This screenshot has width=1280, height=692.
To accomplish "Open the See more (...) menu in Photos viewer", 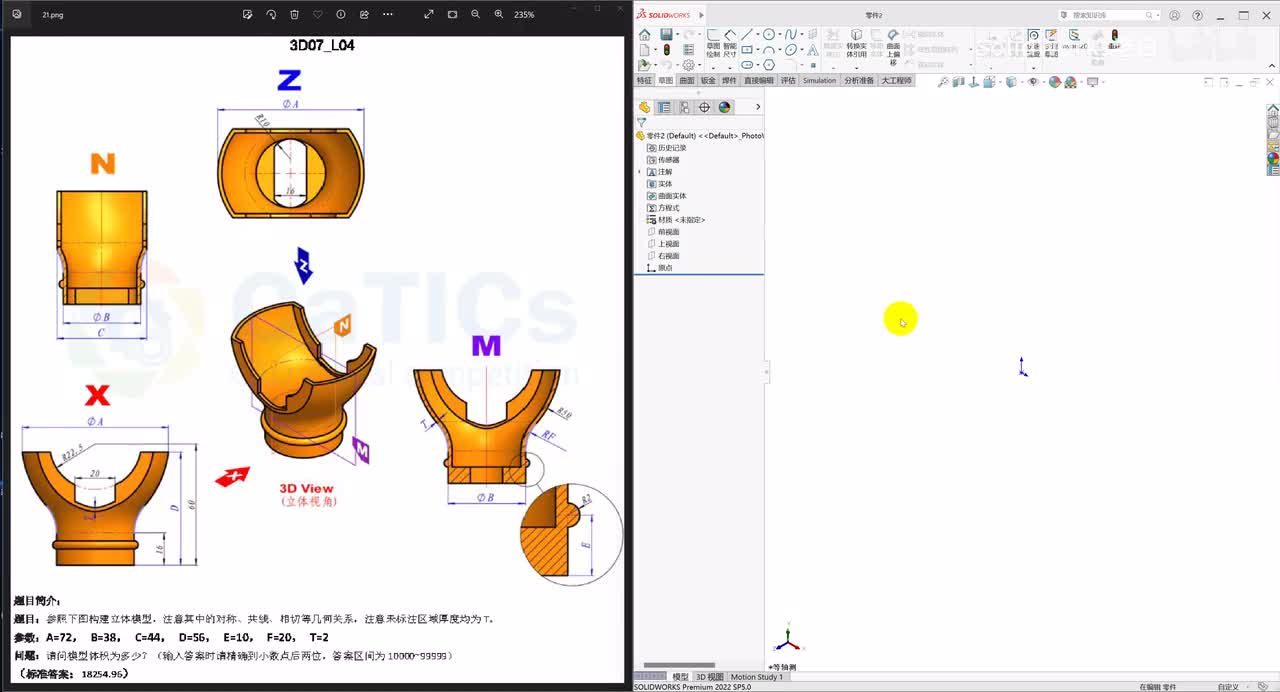I will [x=388, y=14].
